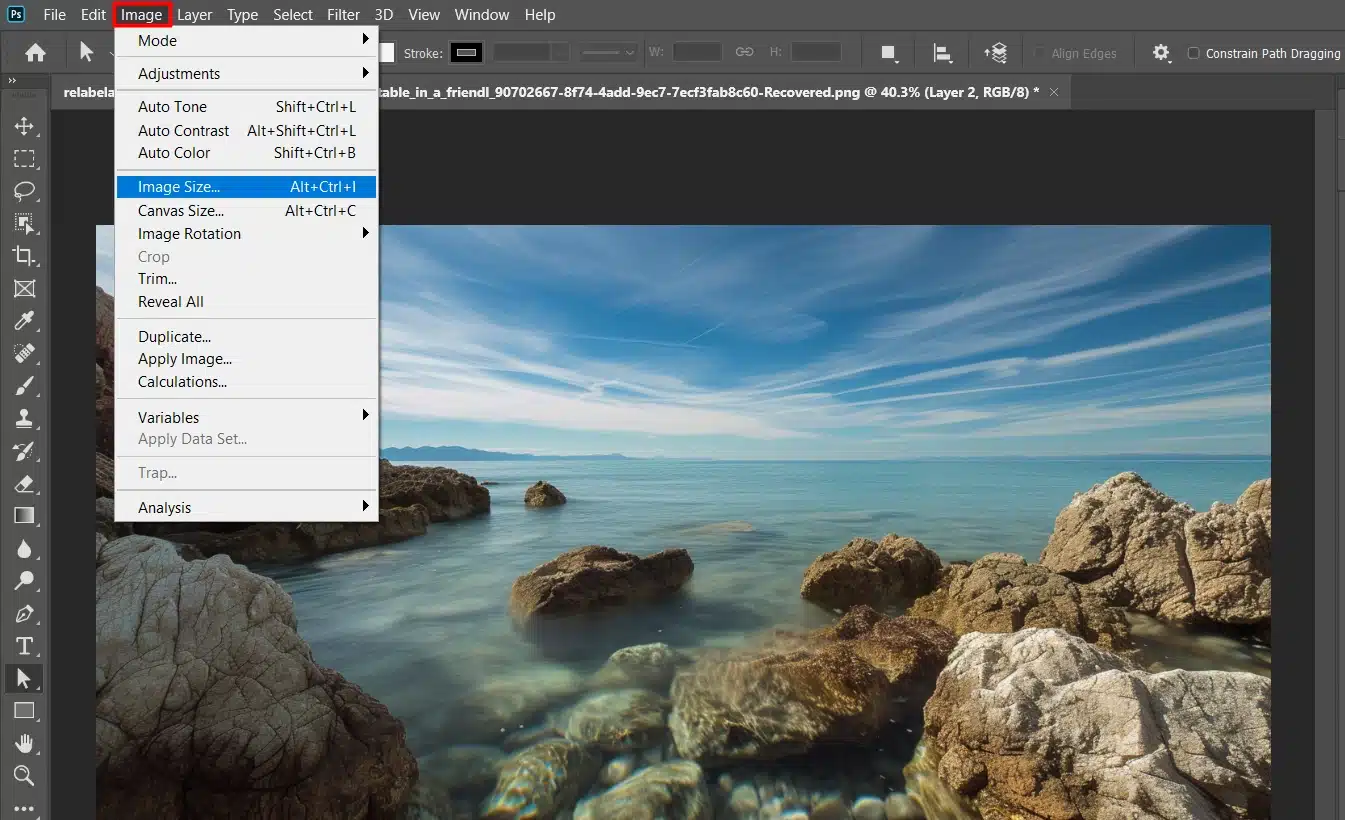Select the Lasso tool
Image resolution: width=1345 pixels, height=820 pixels.
[x=24, y=191]
